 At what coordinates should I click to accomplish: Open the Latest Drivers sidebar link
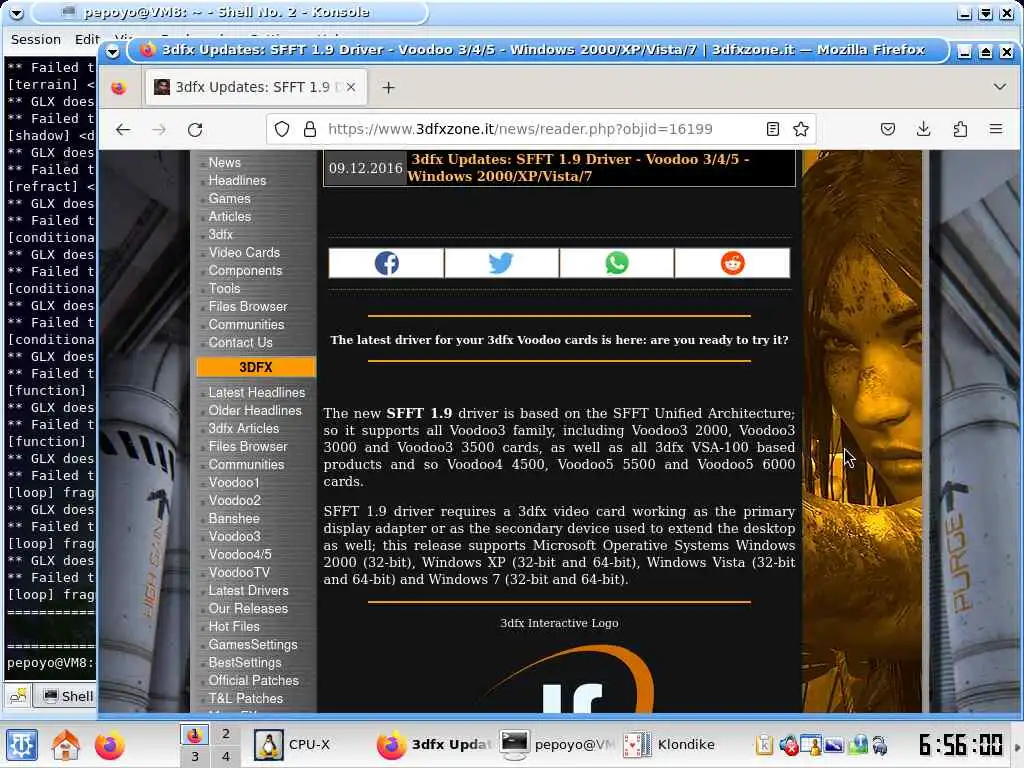click(248, 590)
